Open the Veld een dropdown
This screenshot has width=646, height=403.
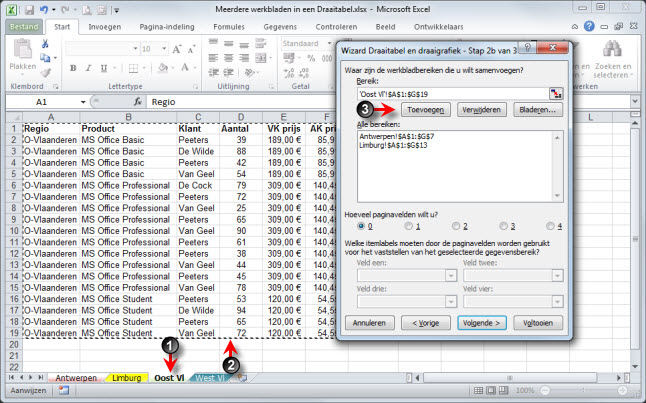point(451,275)
